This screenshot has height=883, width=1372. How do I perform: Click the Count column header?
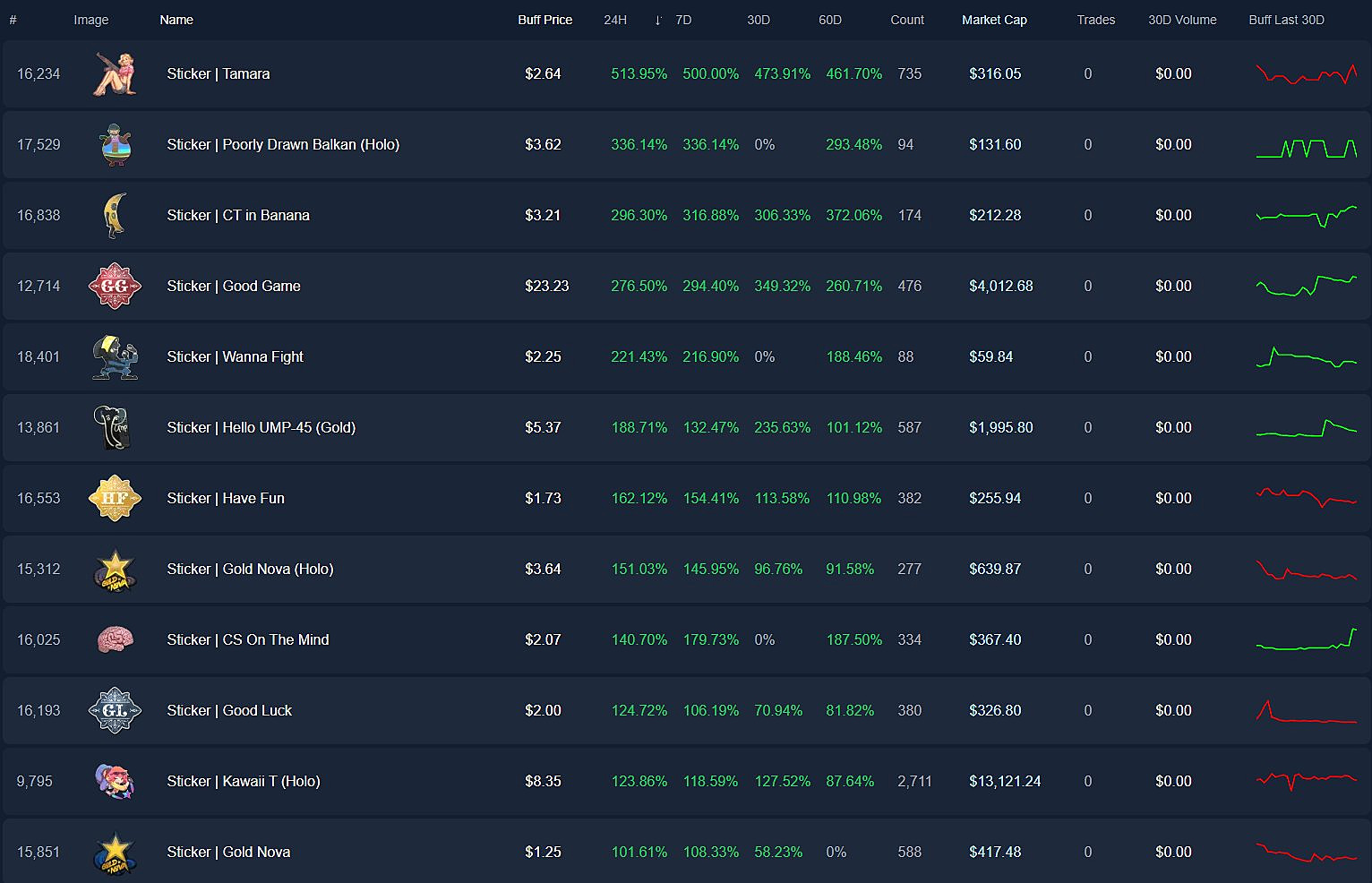[907, 20]
